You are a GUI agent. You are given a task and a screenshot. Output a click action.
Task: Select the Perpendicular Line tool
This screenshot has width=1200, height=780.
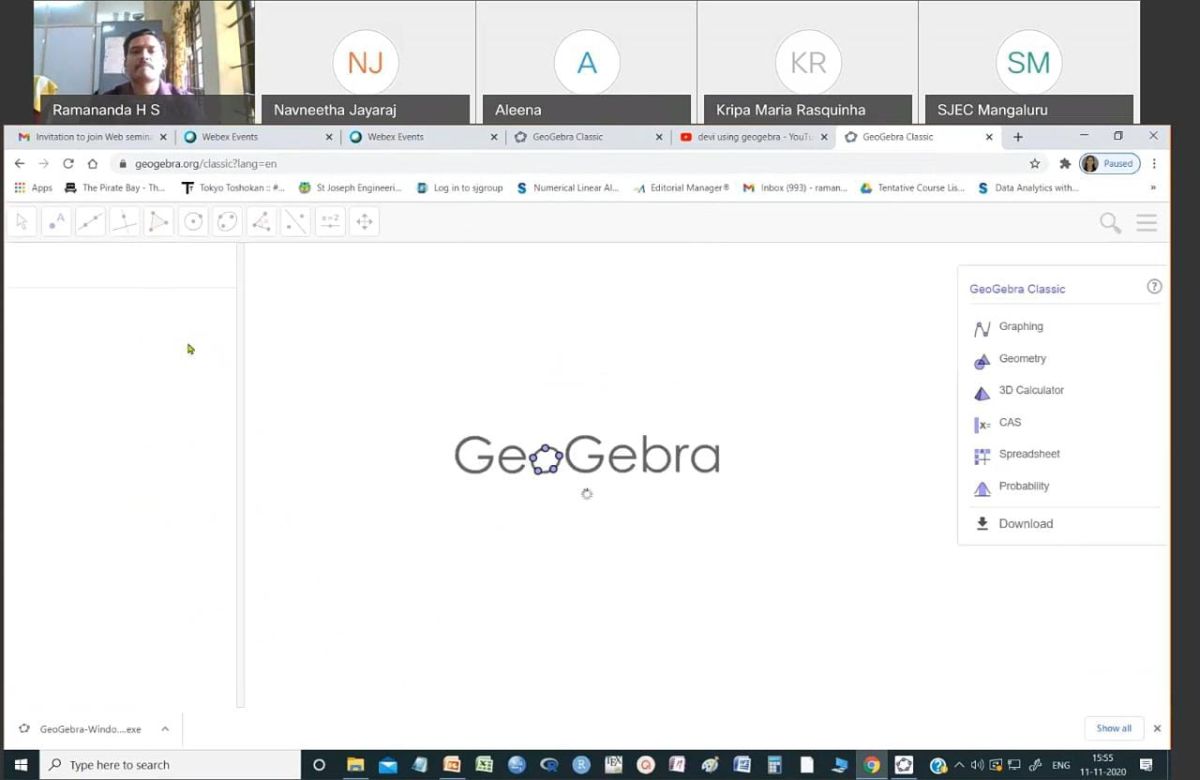coord(124,222)
